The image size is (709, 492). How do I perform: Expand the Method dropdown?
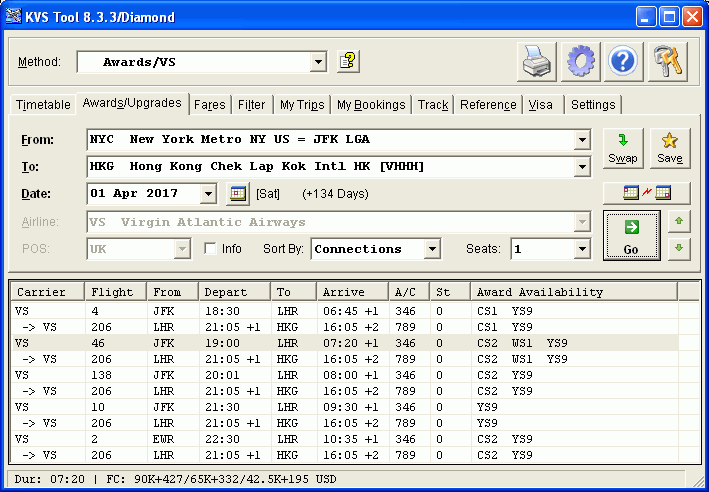(318, 62)
